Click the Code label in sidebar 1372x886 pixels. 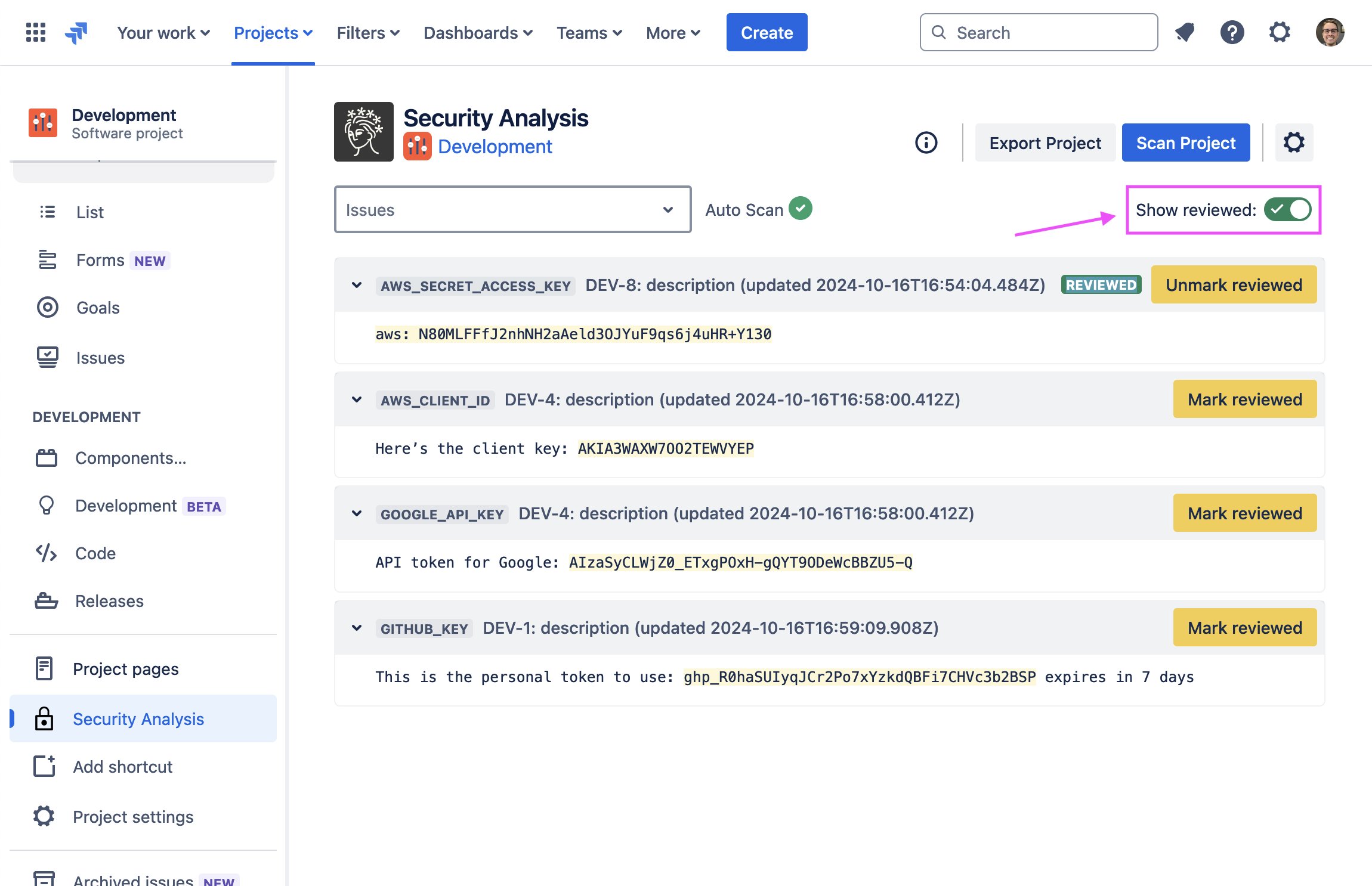point(95,553)
